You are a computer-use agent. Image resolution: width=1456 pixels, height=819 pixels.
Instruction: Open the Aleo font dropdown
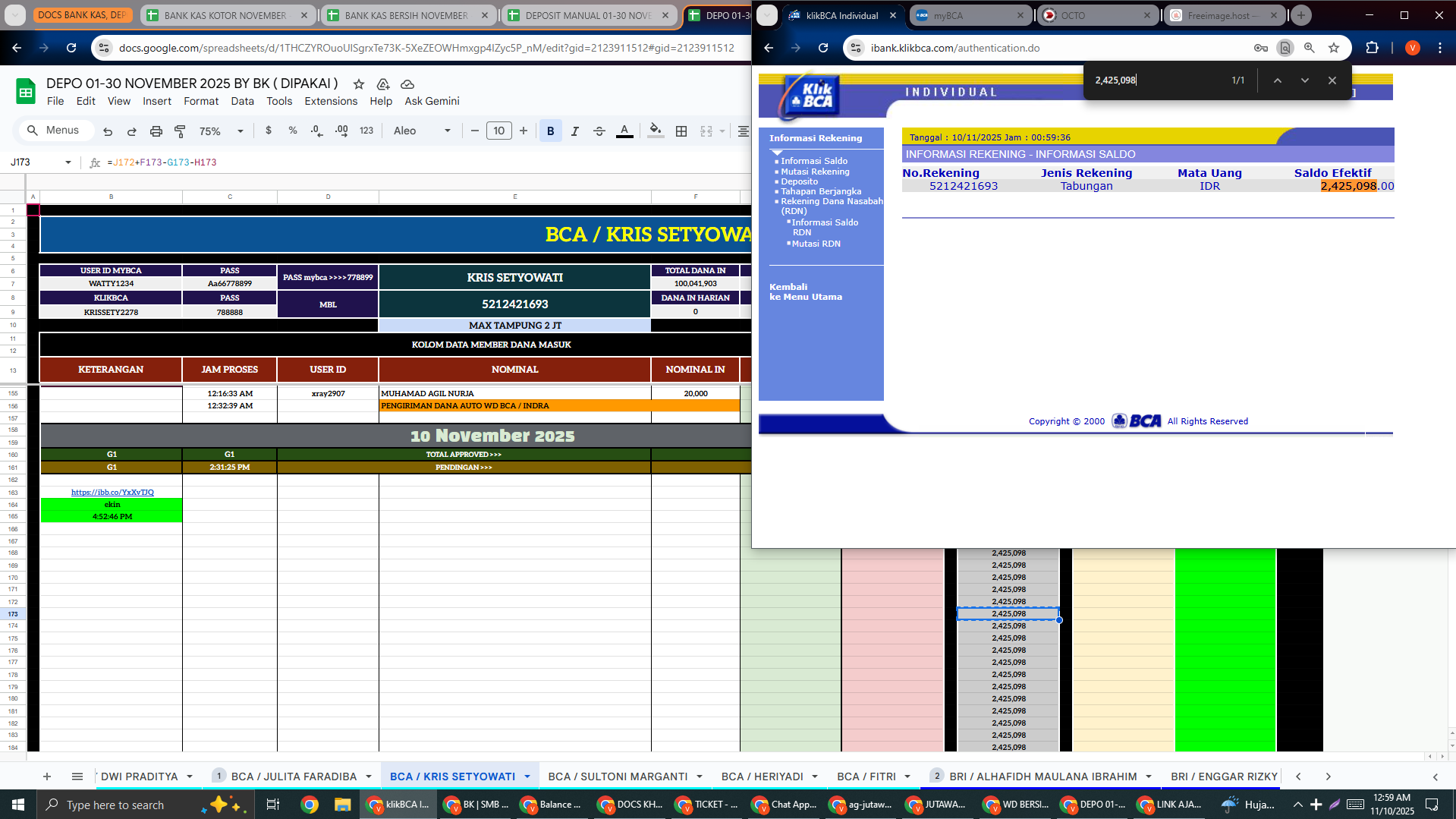(x=422, y=131)
